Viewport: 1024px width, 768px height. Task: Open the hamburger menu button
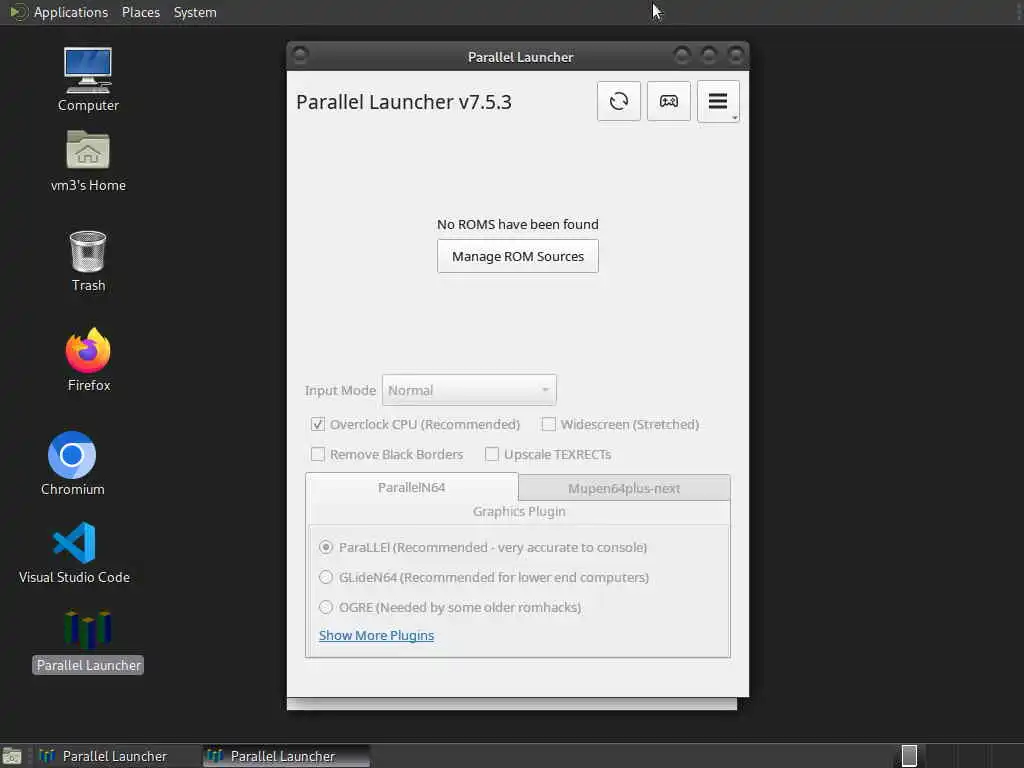pyautogui.click(x=718, y=101)
